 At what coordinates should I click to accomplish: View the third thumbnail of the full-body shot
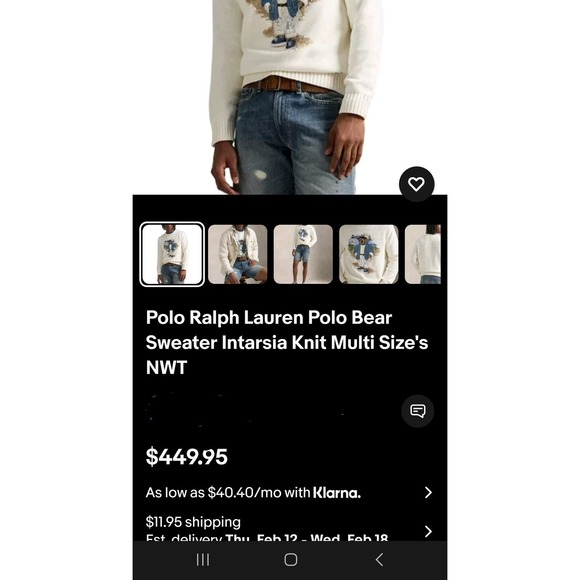pyautogui.click(x=303, y=254)
